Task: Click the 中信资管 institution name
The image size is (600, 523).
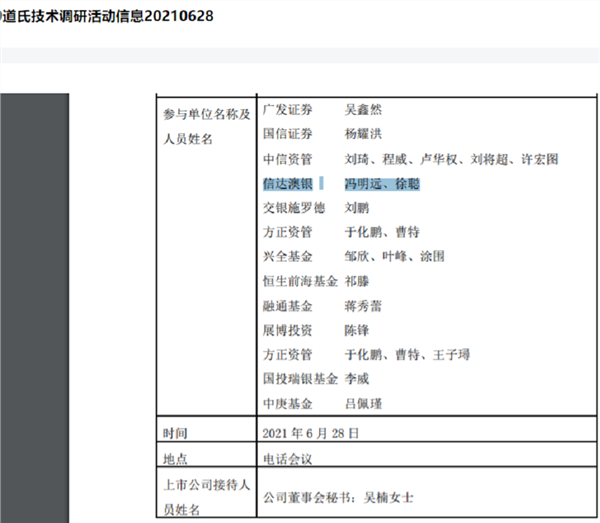Action: click(288, 159)
